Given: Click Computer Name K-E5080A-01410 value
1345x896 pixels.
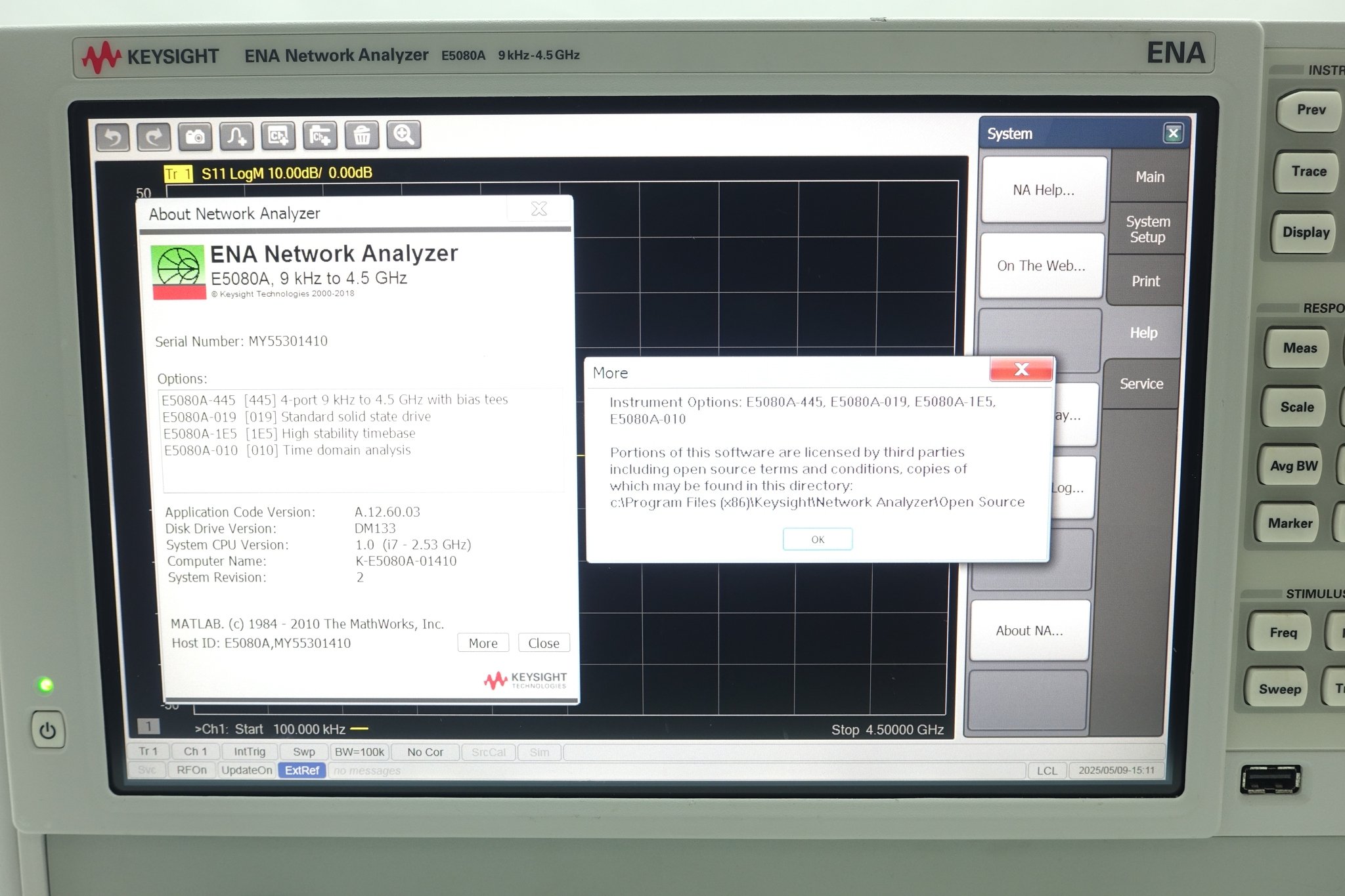Looking at the screenshot, I should click(406, 561).
